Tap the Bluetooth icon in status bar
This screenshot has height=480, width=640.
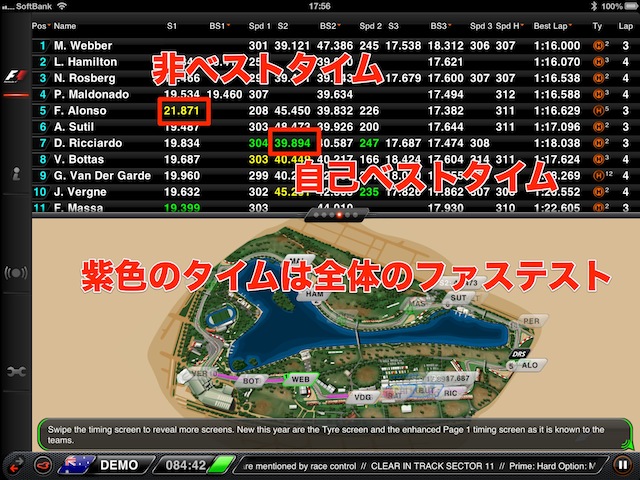pyautogui.click(x=594, y=6)
